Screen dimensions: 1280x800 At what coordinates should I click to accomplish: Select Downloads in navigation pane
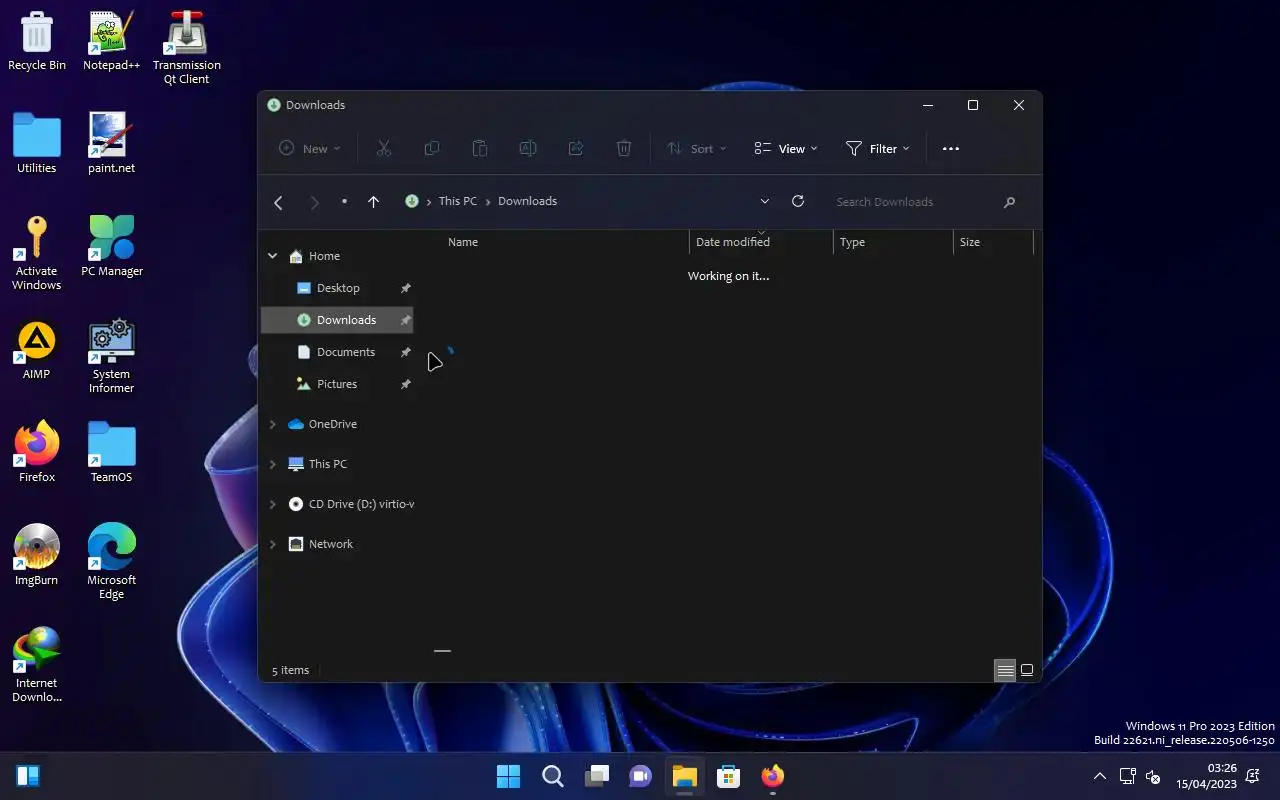(337, 320)
